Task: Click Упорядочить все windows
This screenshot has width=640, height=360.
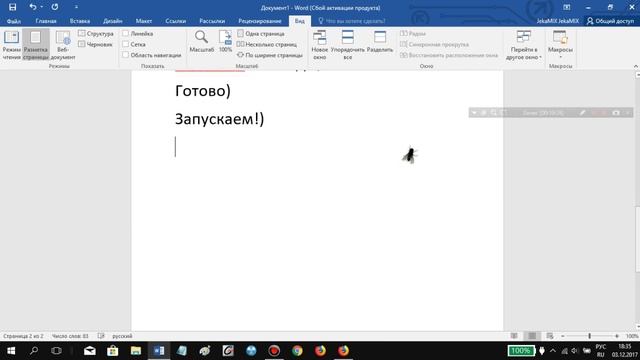Action: 348,45
